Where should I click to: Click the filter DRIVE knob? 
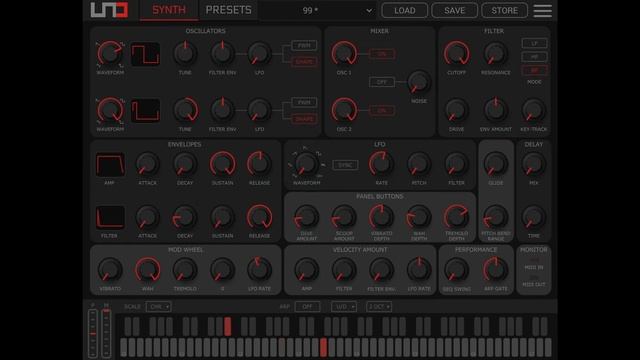click(x=457, y=110)
